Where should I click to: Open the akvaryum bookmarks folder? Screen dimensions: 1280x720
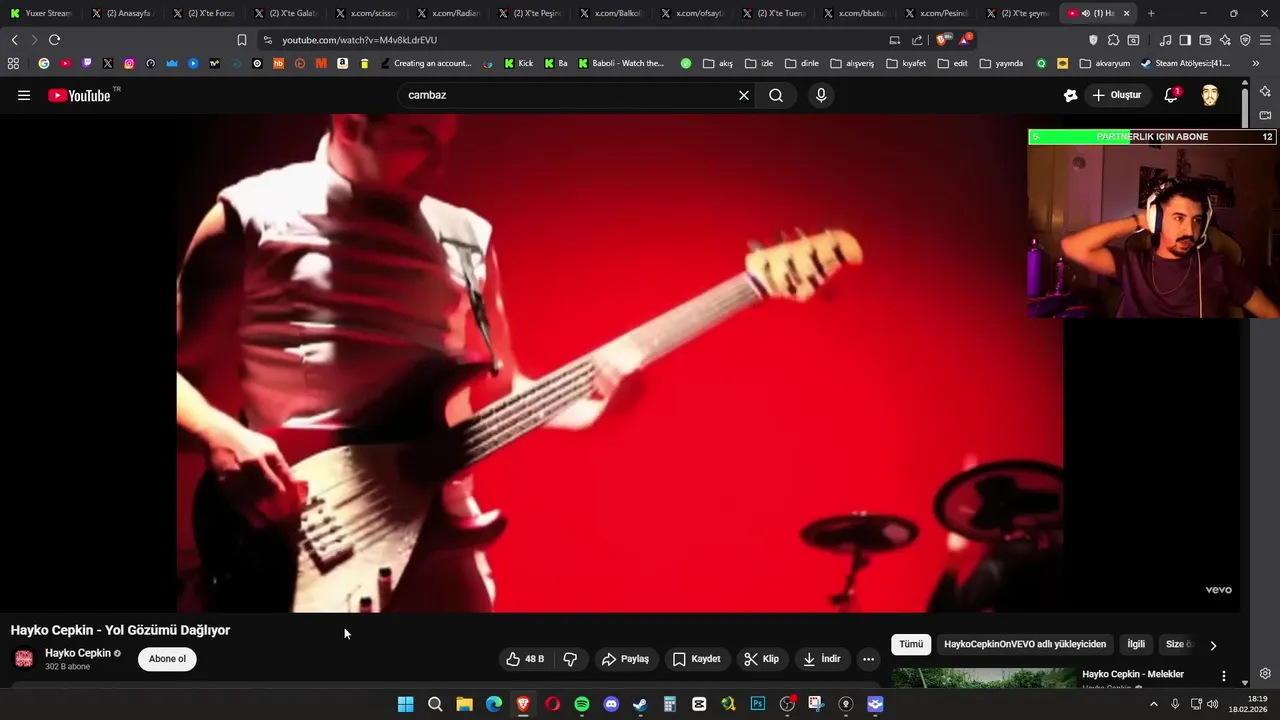[x=1104, y=63]
